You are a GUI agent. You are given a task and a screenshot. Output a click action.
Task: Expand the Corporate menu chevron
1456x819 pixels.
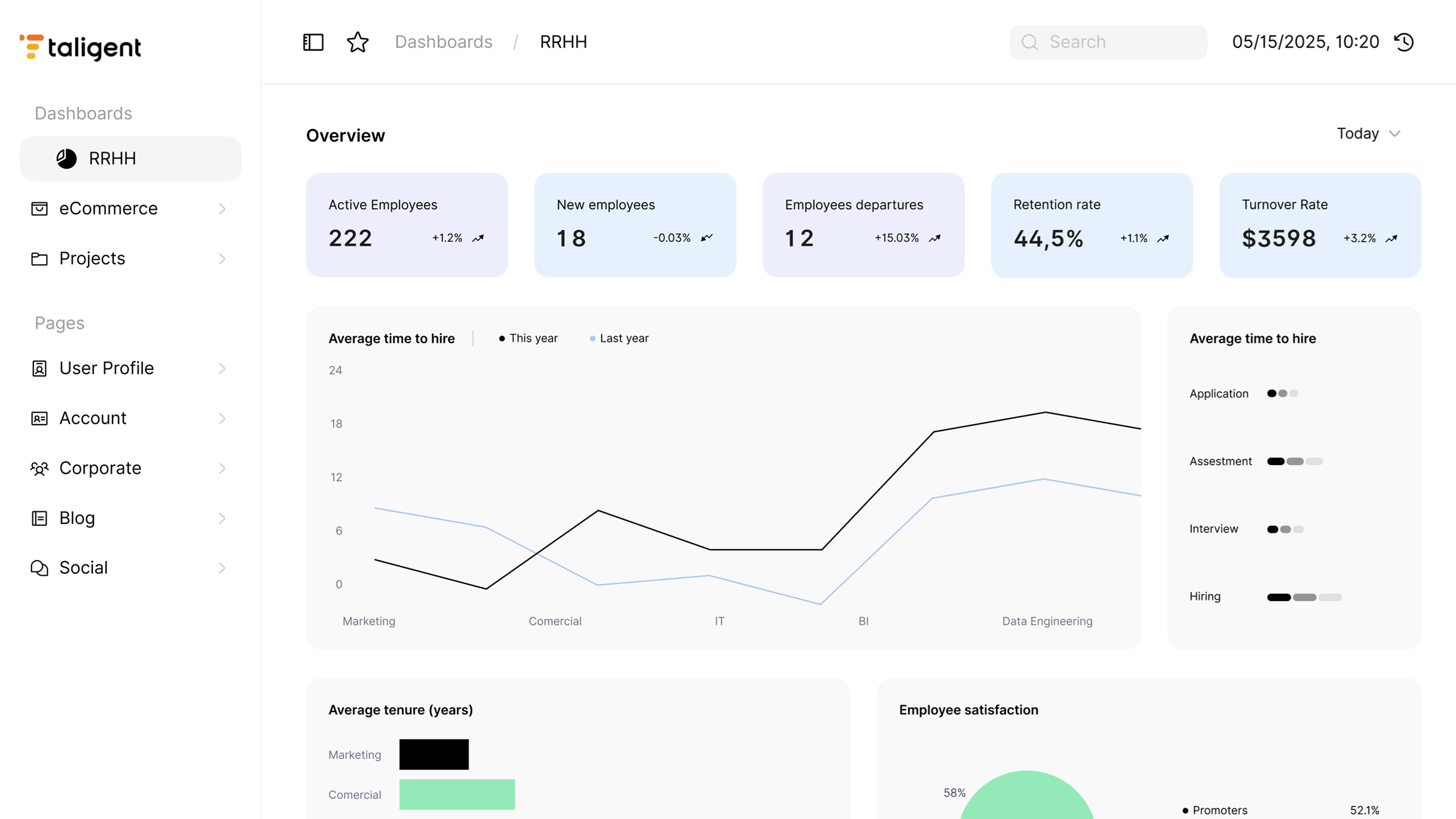[x=222, y=468]
